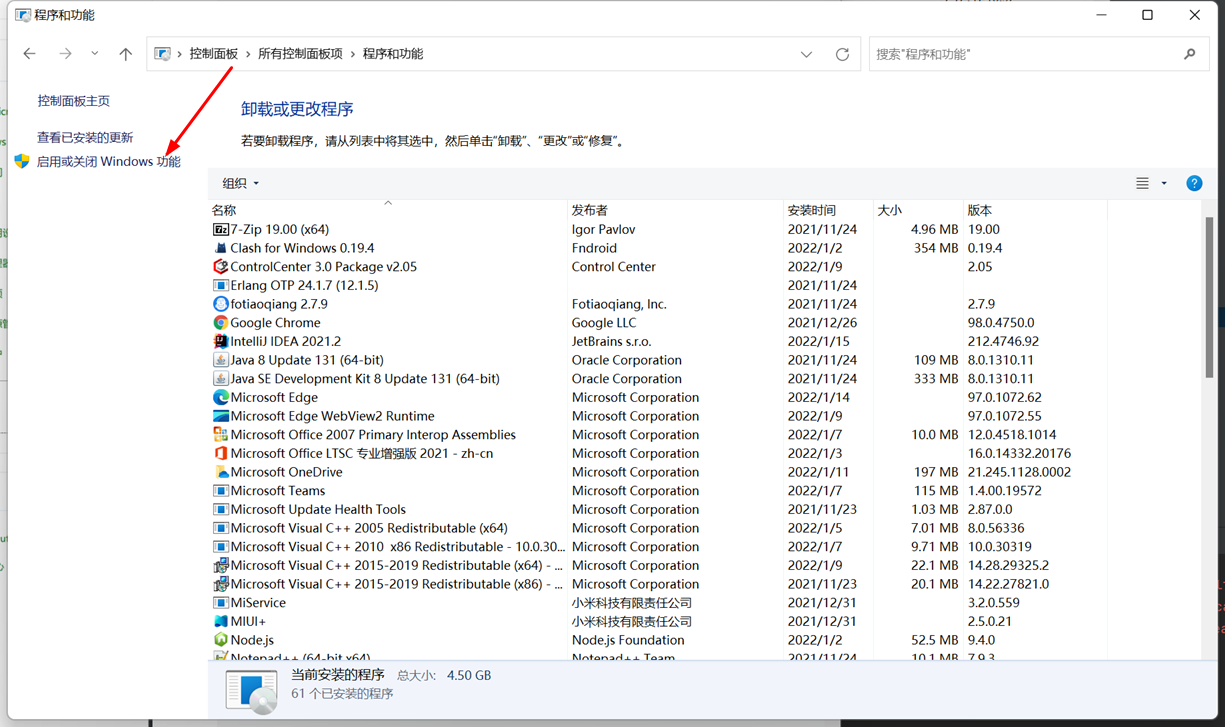Click the Node.js program icon
Image resolution: width=1225 pixels, height=727 pixels.
221,640
